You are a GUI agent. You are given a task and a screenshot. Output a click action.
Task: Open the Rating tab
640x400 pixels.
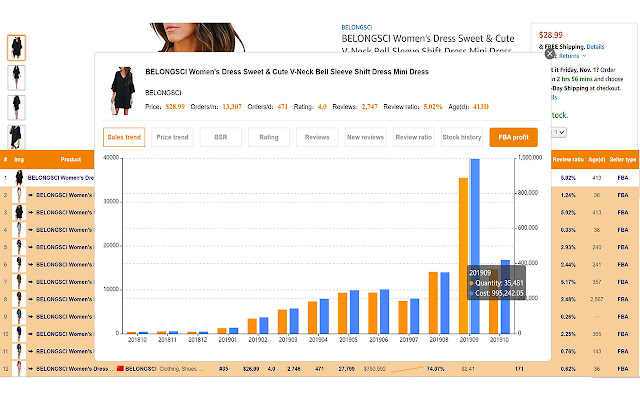click(x=269, y=137)
